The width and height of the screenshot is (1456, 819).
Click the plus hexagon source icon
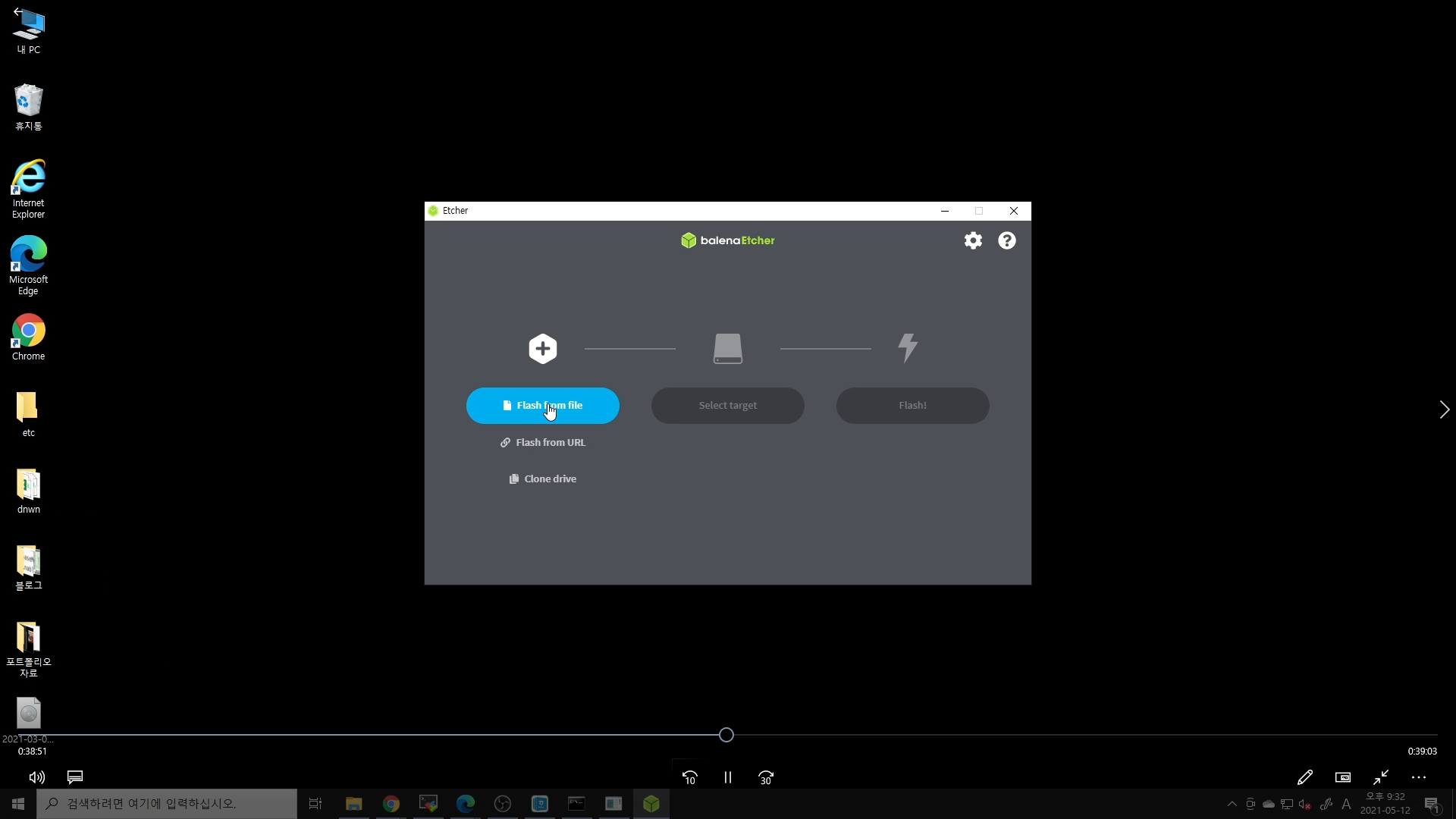coord(542,349)
